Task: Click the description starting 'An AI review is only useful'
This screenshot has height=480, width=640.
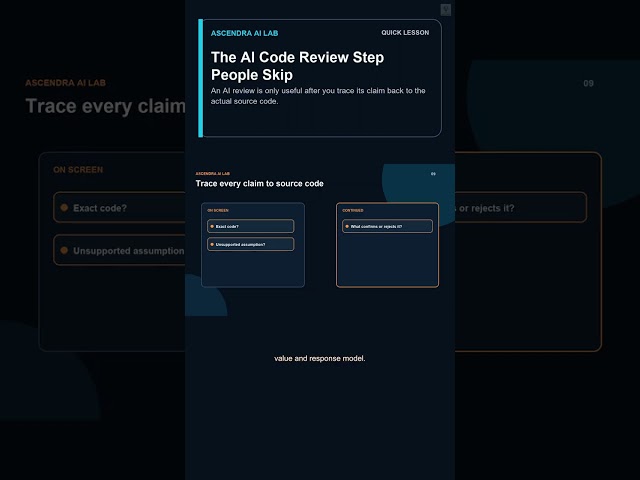Action: [318, 96]
